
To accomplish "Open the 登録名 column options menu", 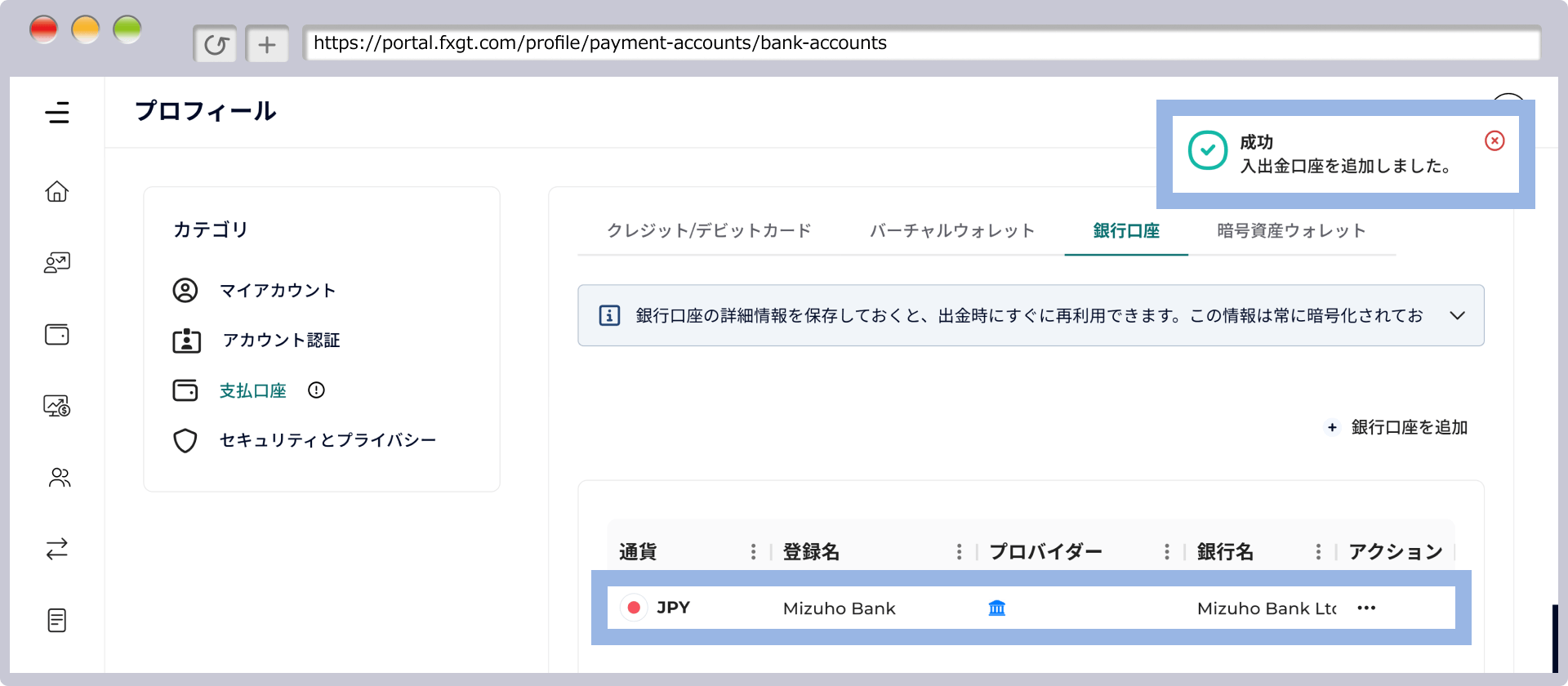I will point(959,552).
